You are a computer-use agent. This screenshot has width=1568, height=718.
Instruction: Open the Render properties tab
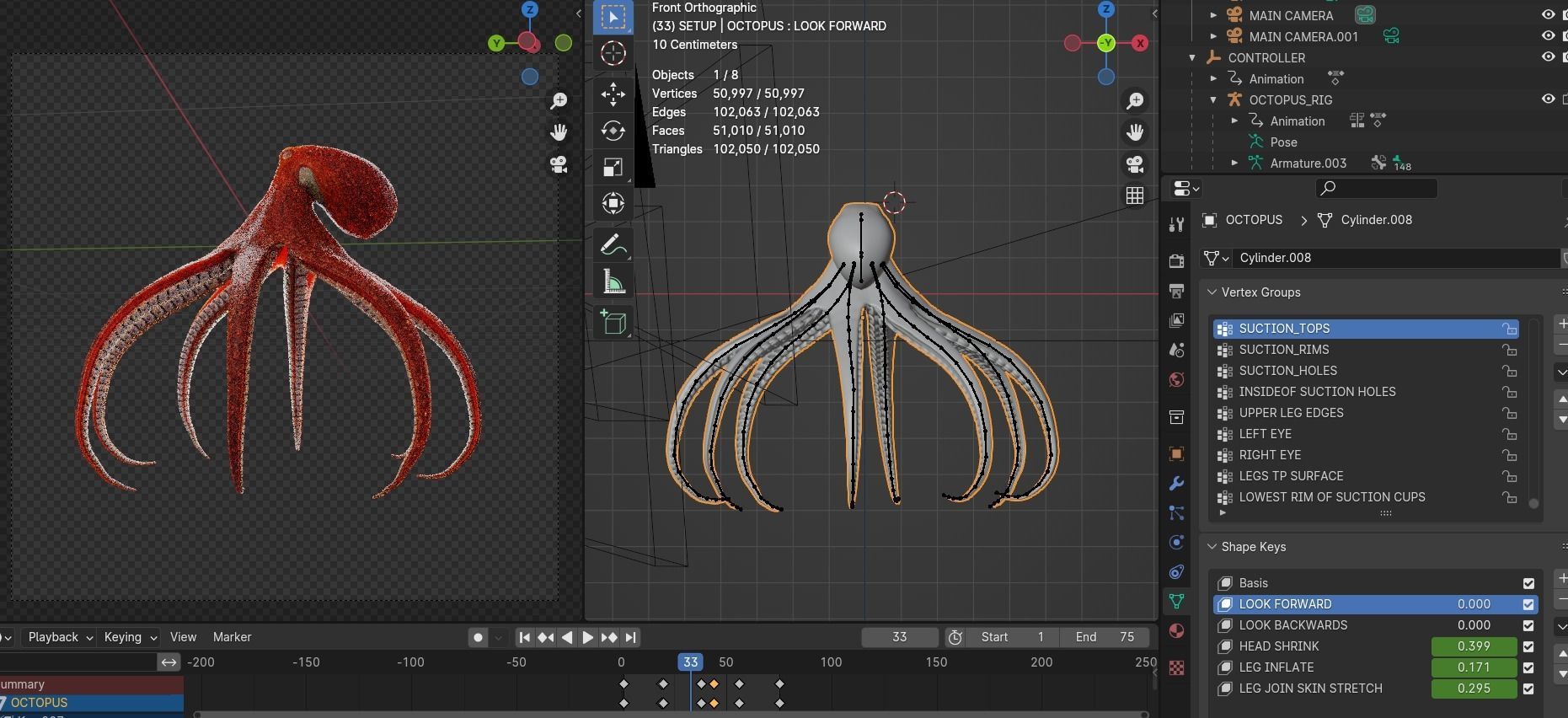pyautogui.click(x=1176, y=261)
